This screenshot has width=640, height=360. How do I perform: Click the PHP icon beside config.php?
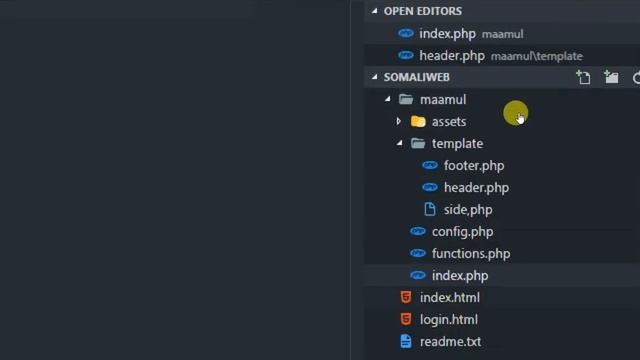pyautogui.click(x=418, y=231)
